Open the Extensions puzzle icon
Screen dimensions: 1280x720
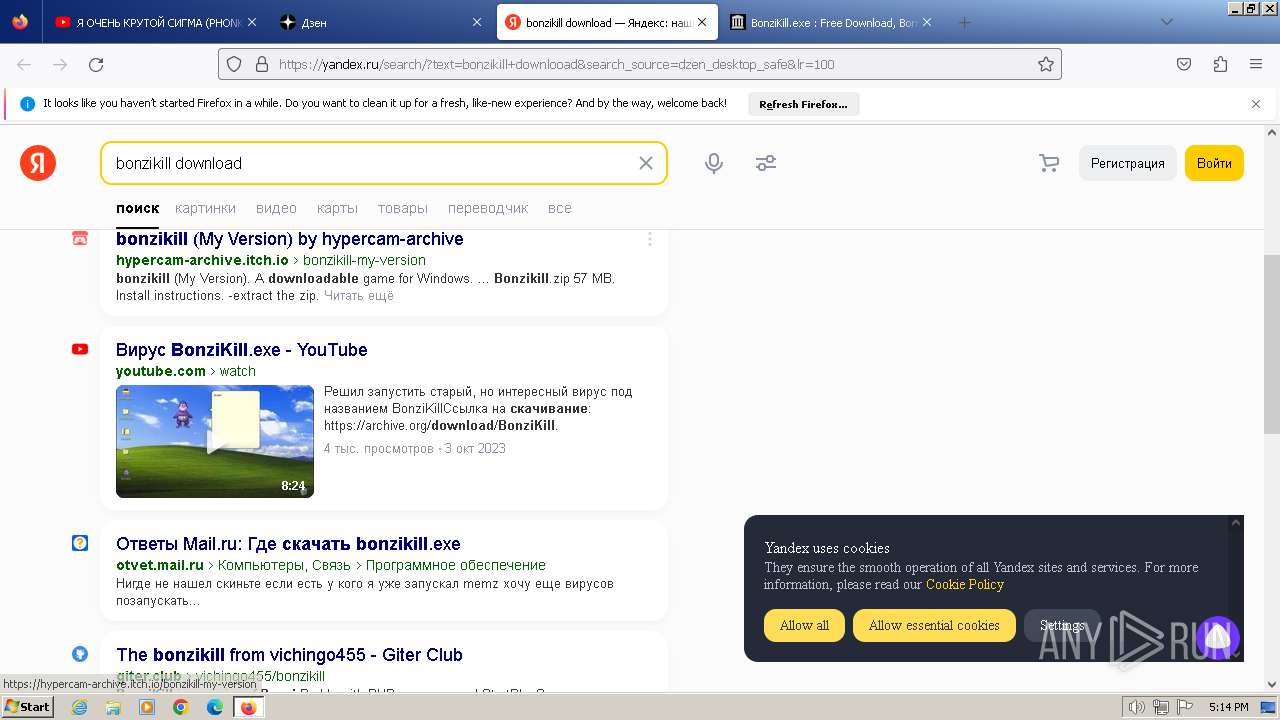coord(1220,64)
